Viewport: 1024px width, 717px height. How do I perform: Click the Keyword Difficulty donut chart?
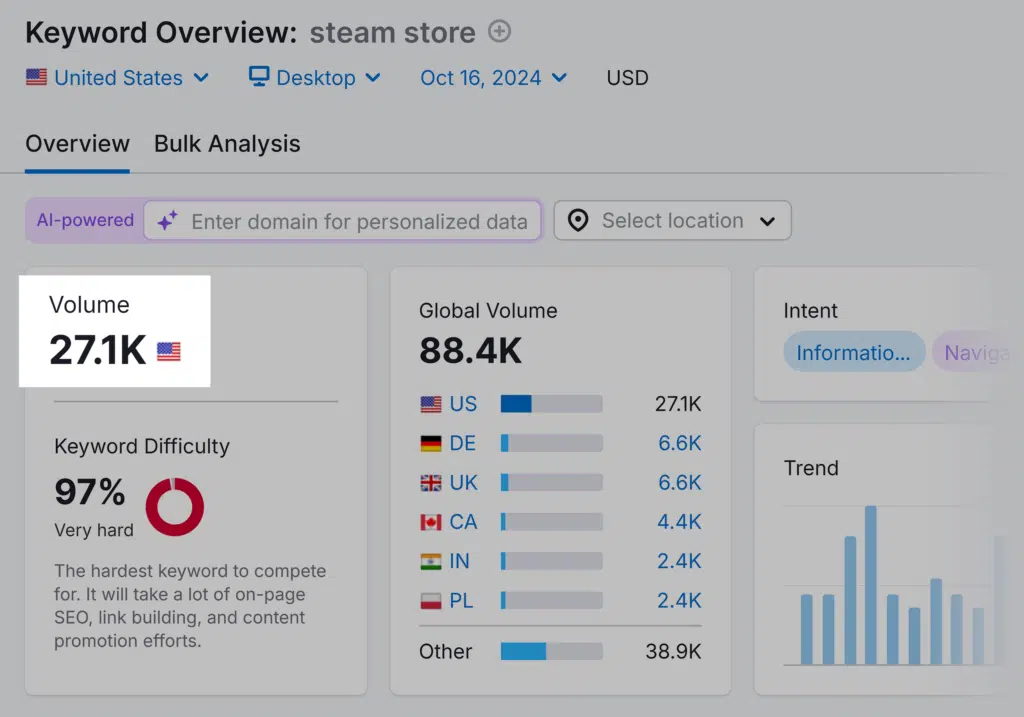(x=175, y=506)
